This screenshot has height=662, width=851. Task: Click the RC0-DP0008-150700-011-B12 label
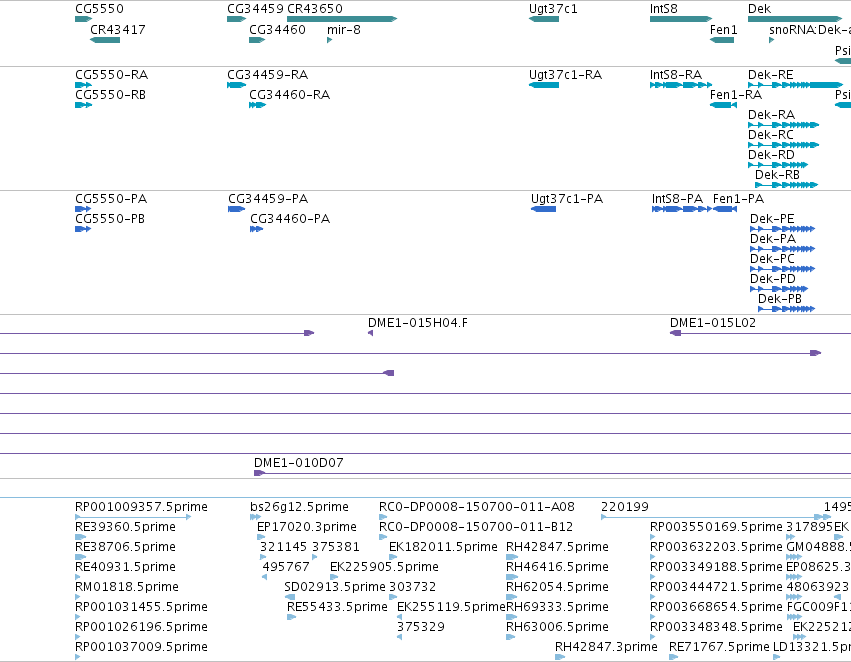tap(476, 527)
